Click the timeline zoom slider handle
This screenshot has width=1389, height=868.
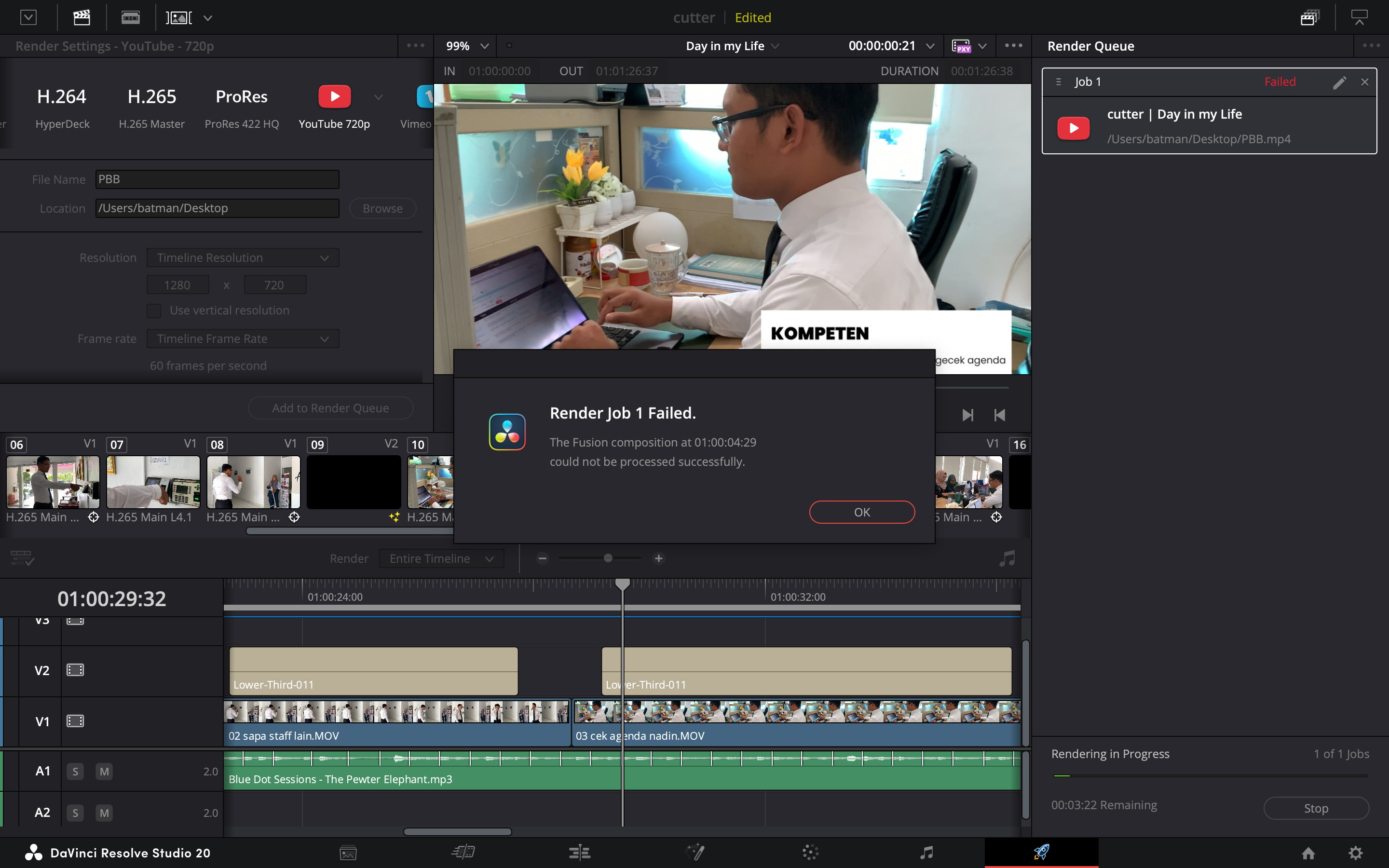point(608,558)
